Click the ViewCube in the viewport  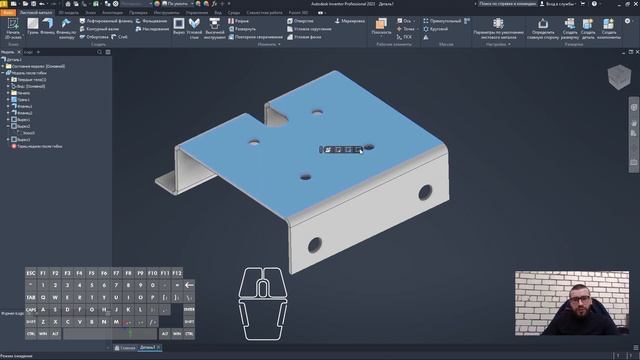pyautogui.click(x=619, y=76)
